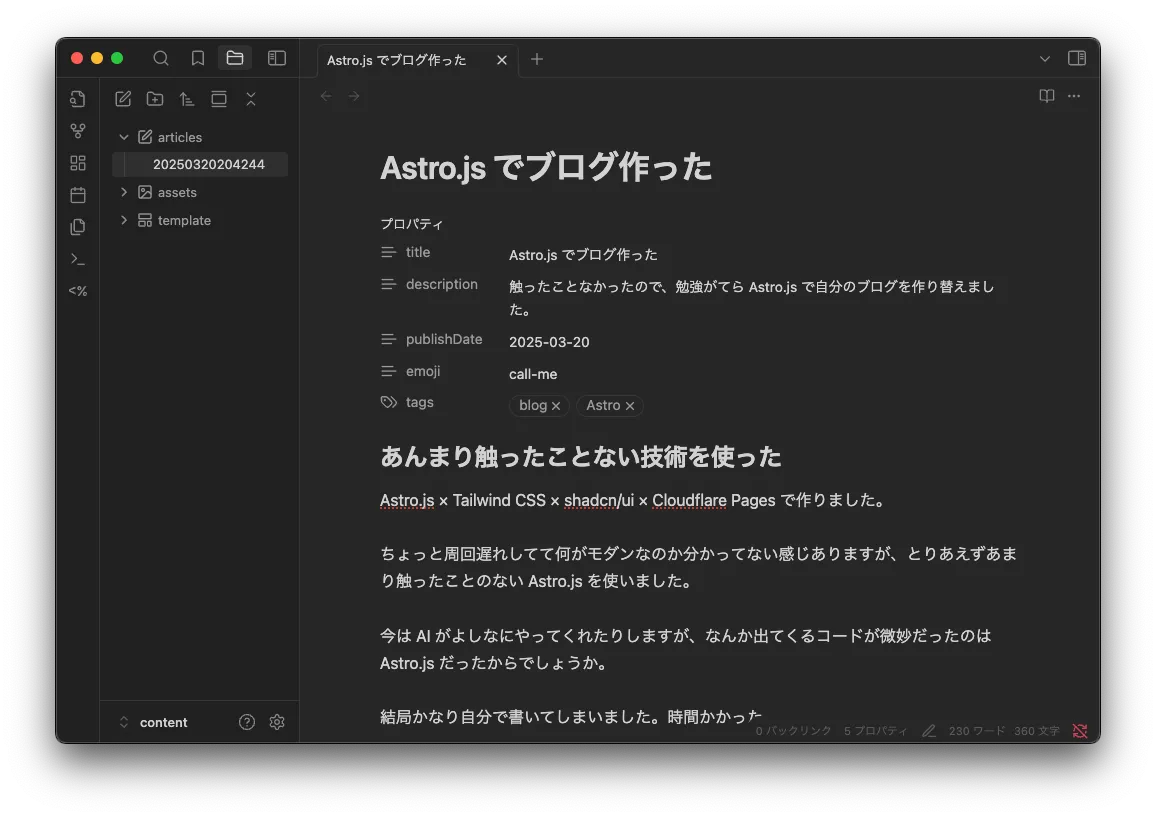Open the command palette terminal icon
The width and height of the screenshot is (1156, 817).
point(78,259)
